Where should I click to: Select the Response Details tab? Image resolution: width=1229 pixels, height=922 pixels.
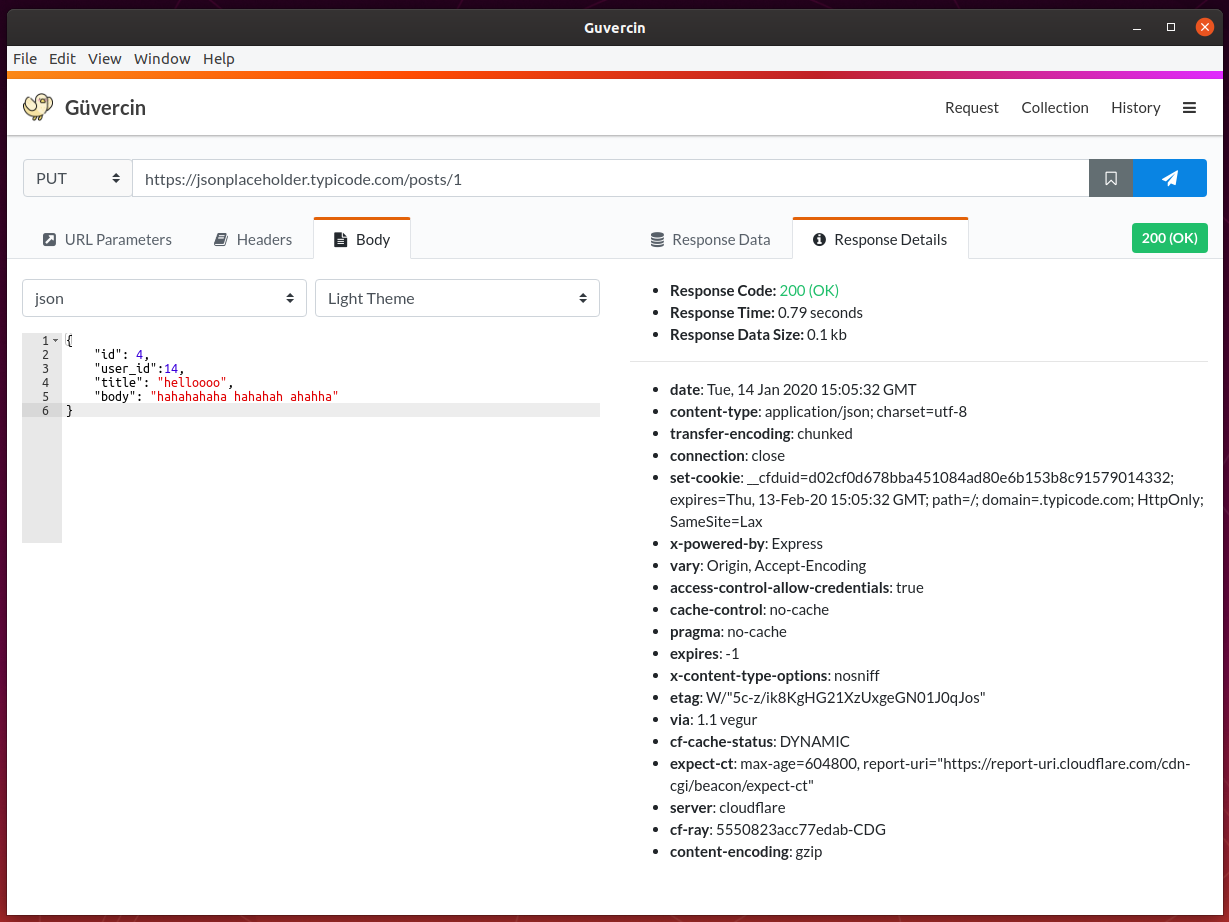[880, 238]
